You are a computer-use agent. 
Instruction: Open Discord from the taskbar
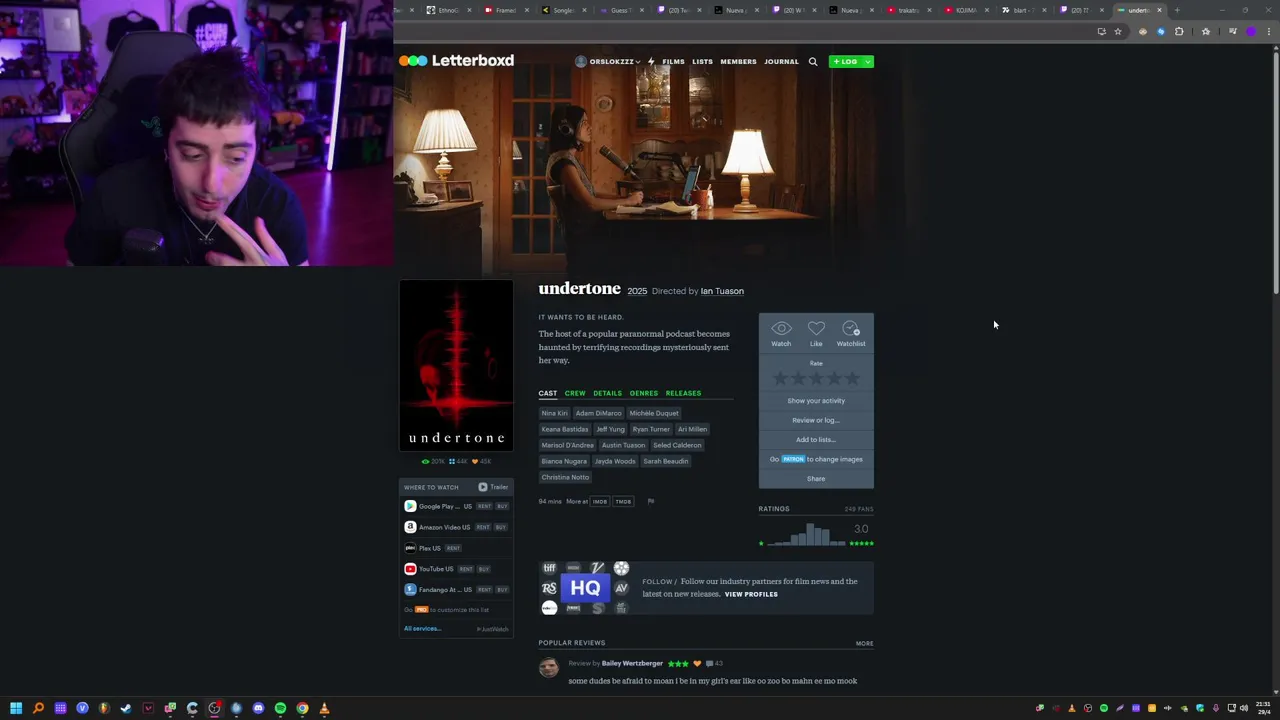click(x=258, y=708)
